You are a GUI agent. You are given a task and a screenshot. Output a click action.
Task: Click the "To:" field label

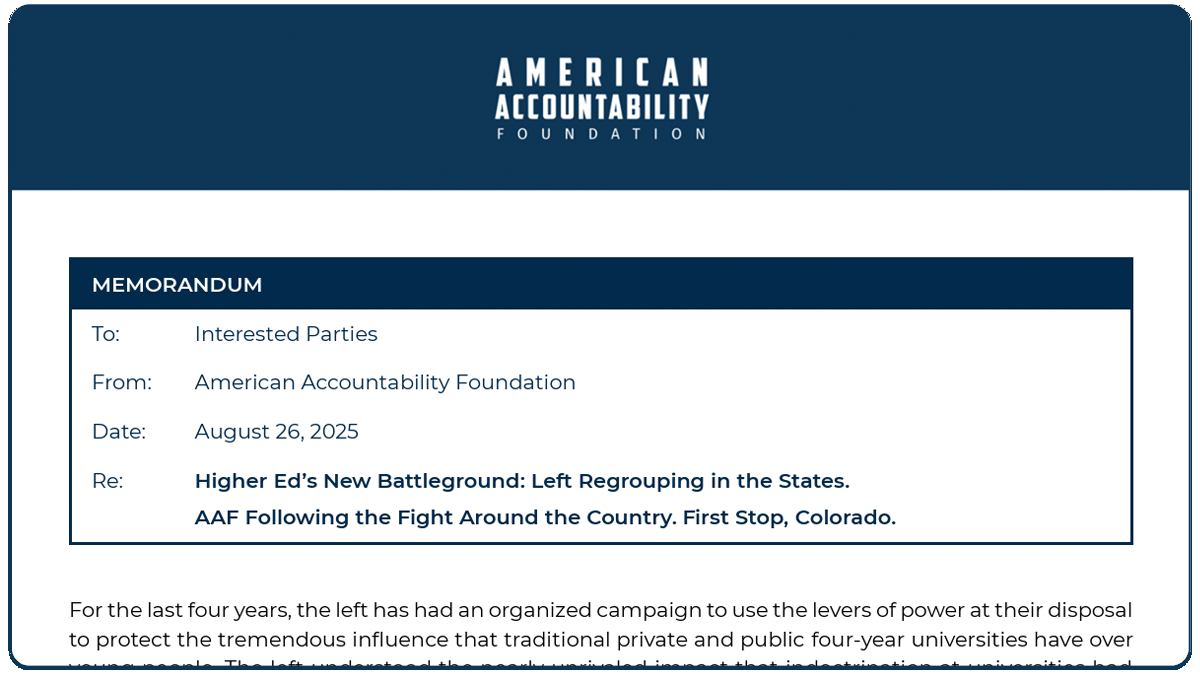[105, 334]
